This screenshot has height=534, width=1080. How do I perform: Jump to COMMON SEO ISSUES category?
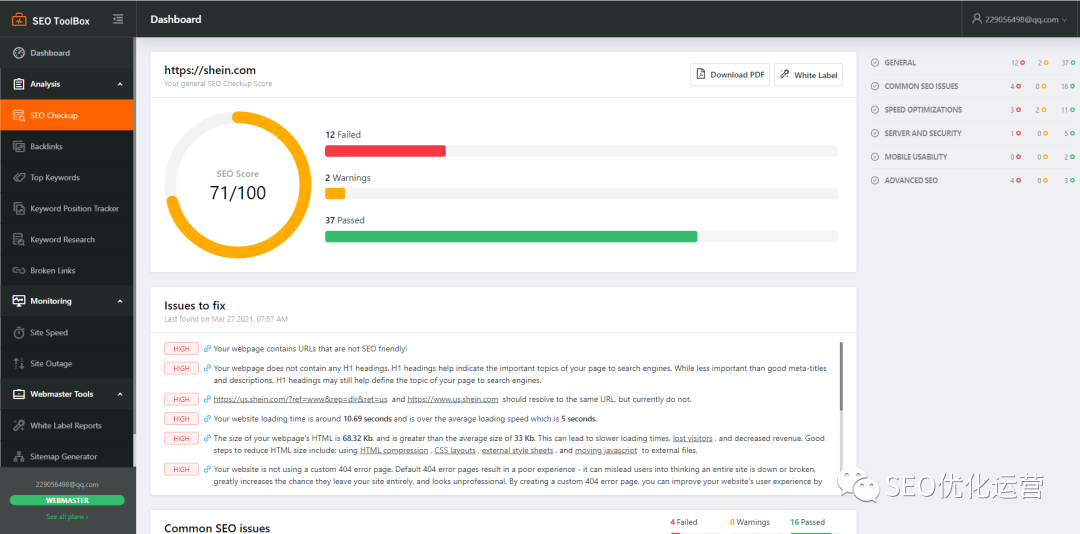[921, 86]
